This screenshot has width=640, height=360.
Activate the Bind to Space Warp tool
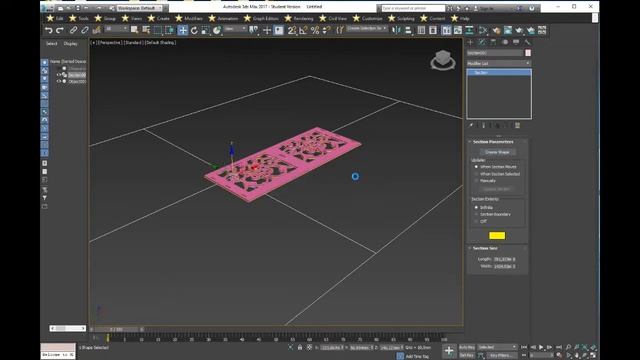click(96, 30)
